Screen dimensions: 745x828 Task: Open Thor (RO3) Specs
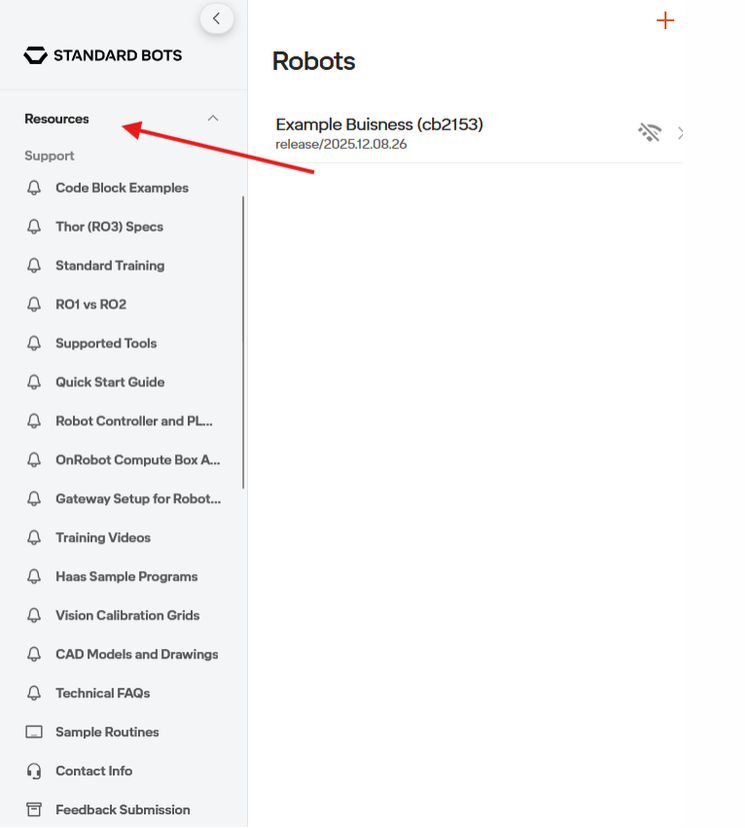109,227
